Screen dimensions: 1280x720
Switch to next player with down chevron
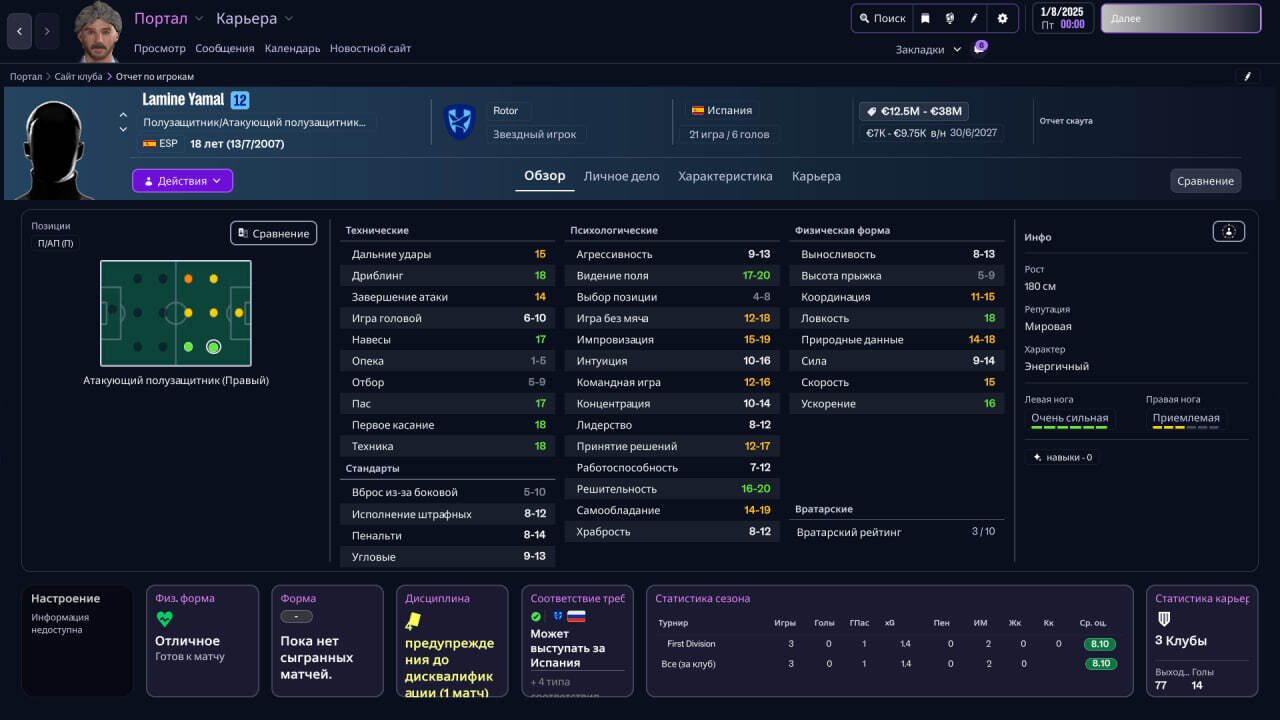(x=123, y=130)
